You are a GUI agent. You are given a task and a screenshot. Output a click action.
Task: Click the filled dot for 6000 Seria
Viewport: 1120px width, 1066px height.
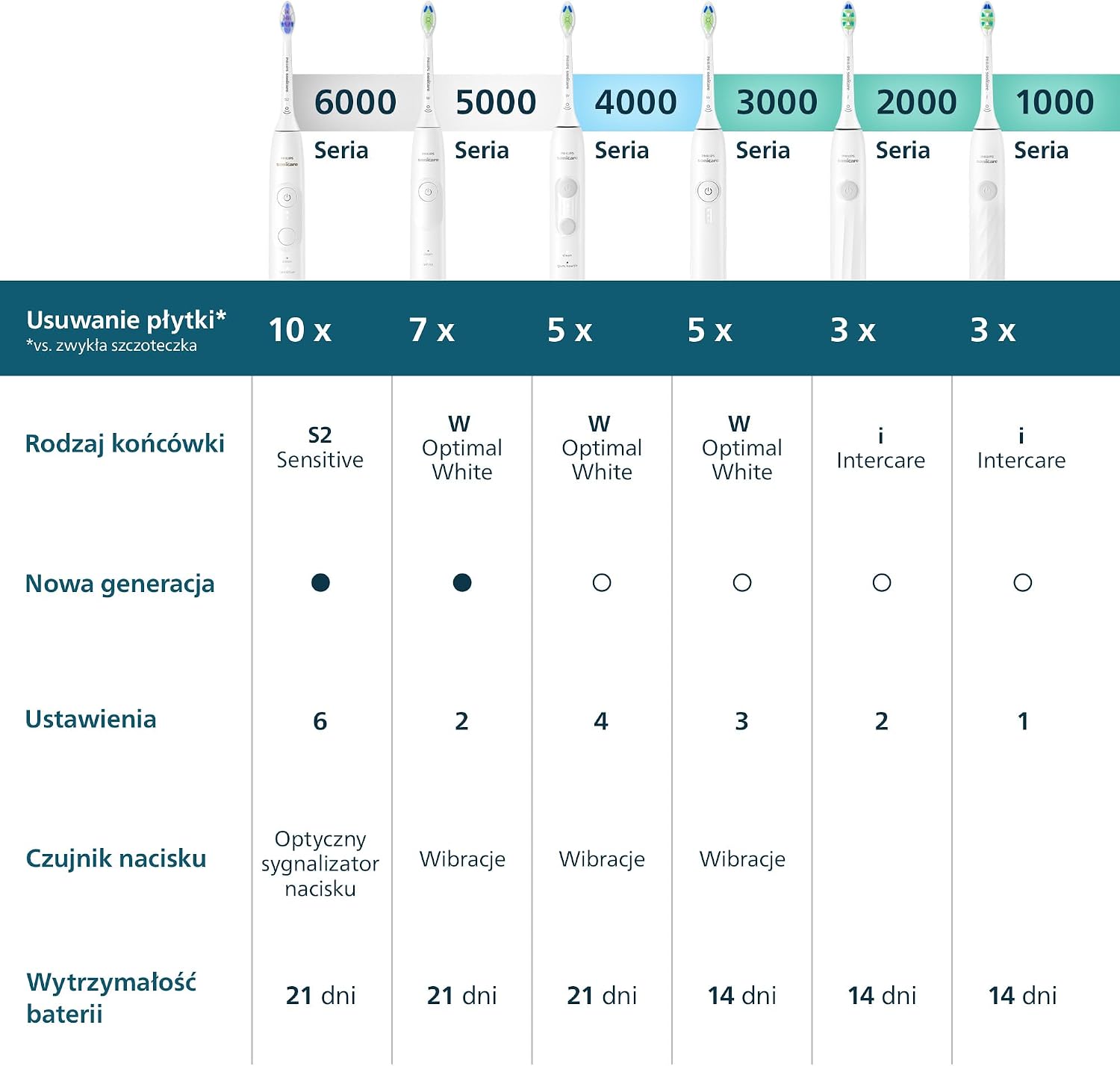click(320, 582)
